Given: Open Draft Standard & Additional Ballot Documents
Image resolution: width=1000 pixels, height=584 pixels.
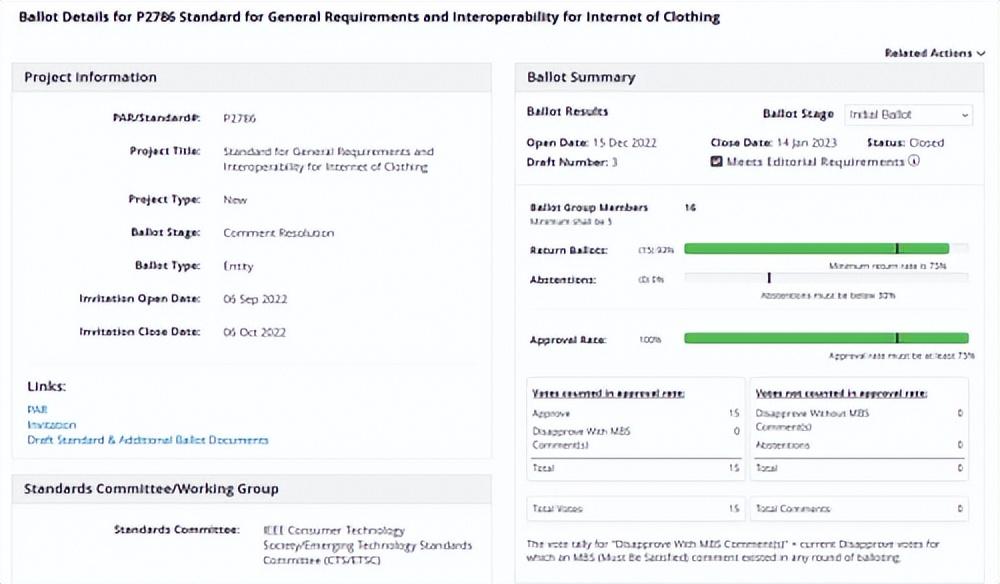Looking at the screenshot, I should (x=147, y=440).
